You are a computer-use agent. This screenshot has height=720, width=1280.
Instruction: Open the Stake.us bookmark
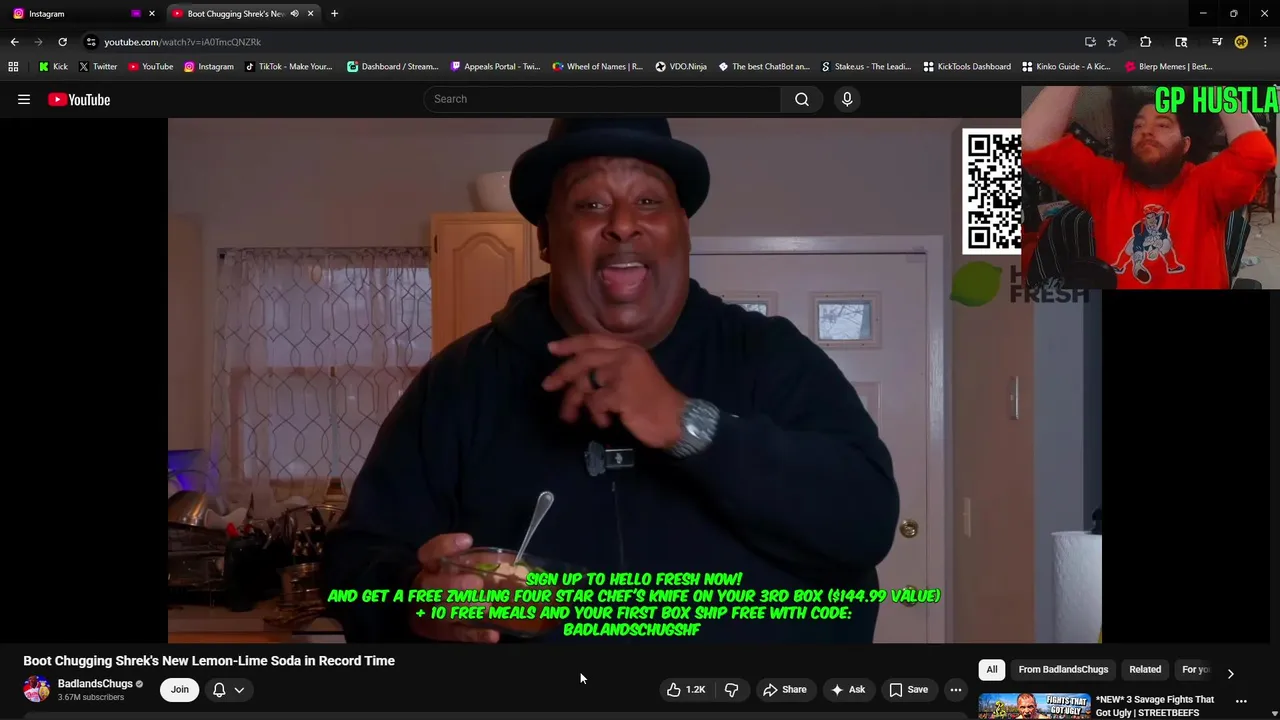click(x=866, y=67)
